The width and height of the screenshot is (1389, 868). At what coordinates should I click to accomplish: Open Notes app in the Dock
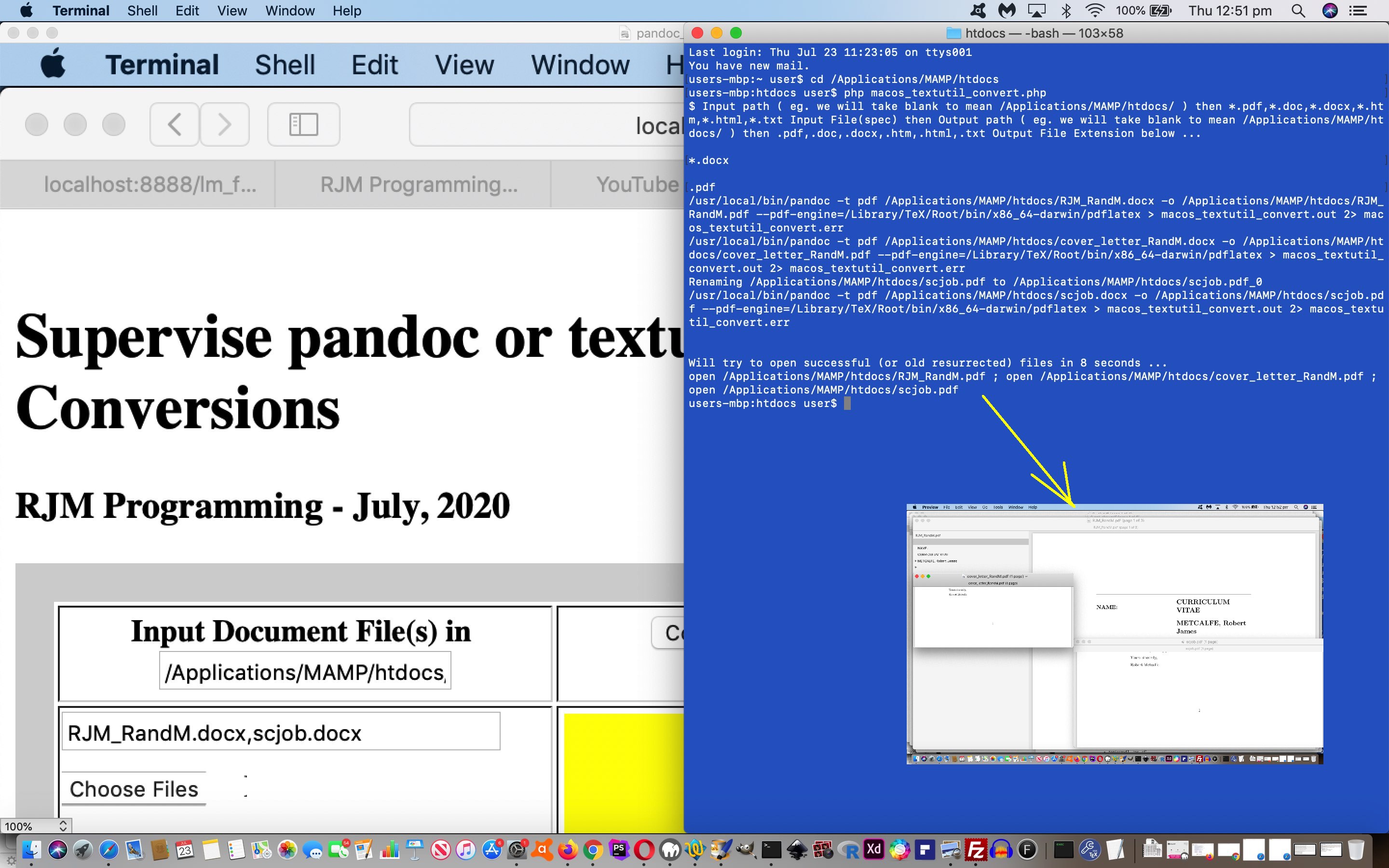(211, 850)
